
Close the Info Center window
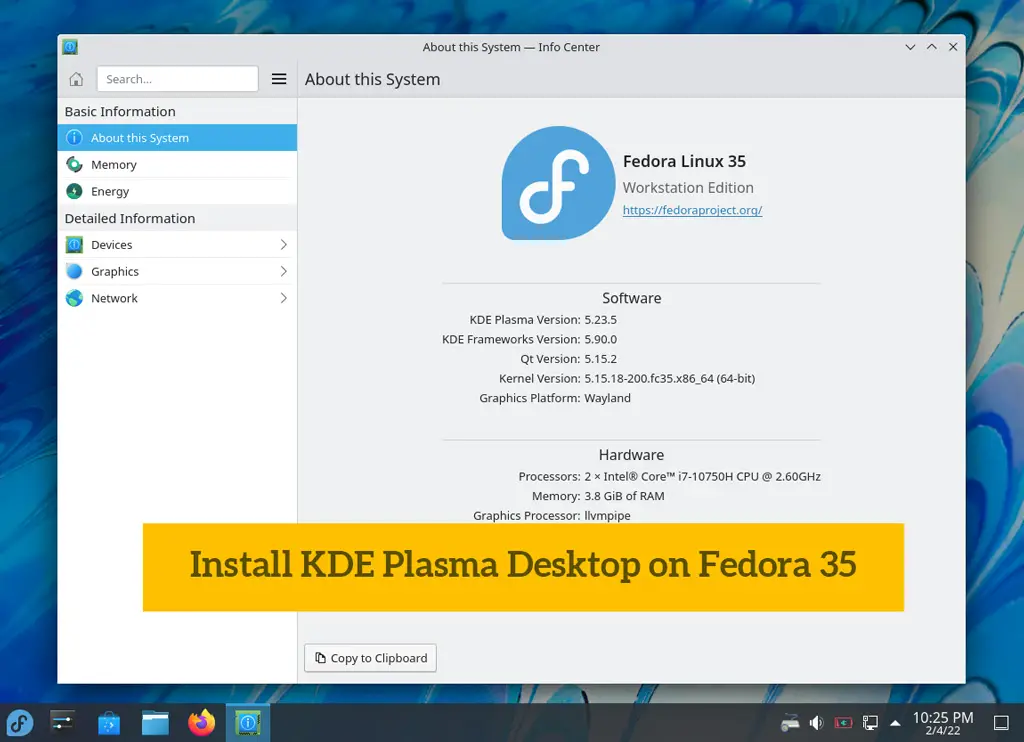[953, 47]
